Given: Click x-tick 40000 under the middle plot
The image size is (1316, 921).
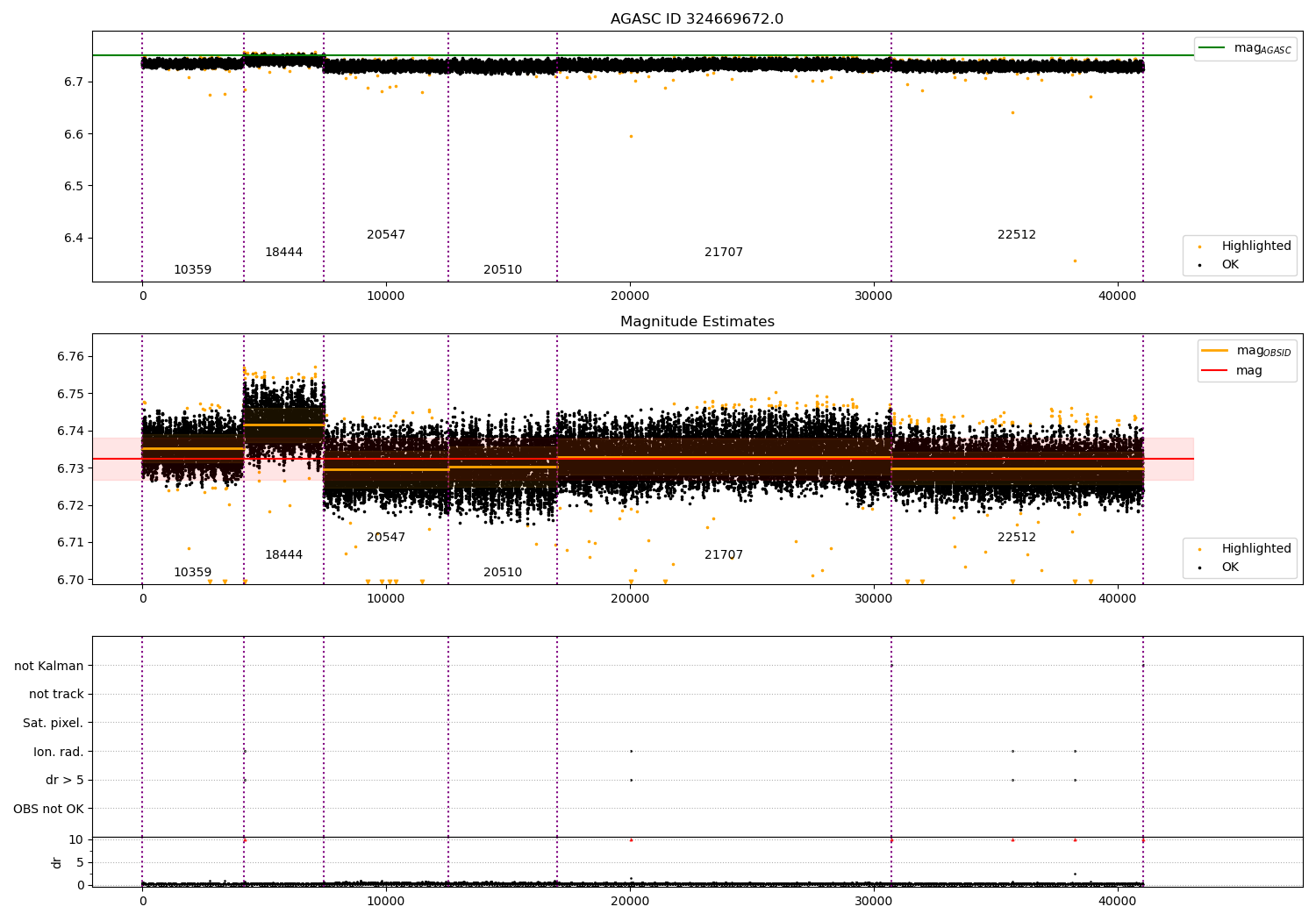Looking at the screenshot, I should tap(1118, 599).
